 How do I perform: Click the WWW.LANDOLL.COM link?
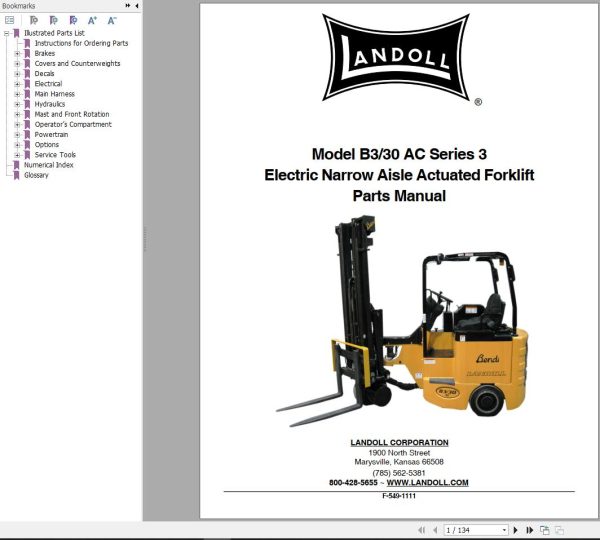(427, 483)
